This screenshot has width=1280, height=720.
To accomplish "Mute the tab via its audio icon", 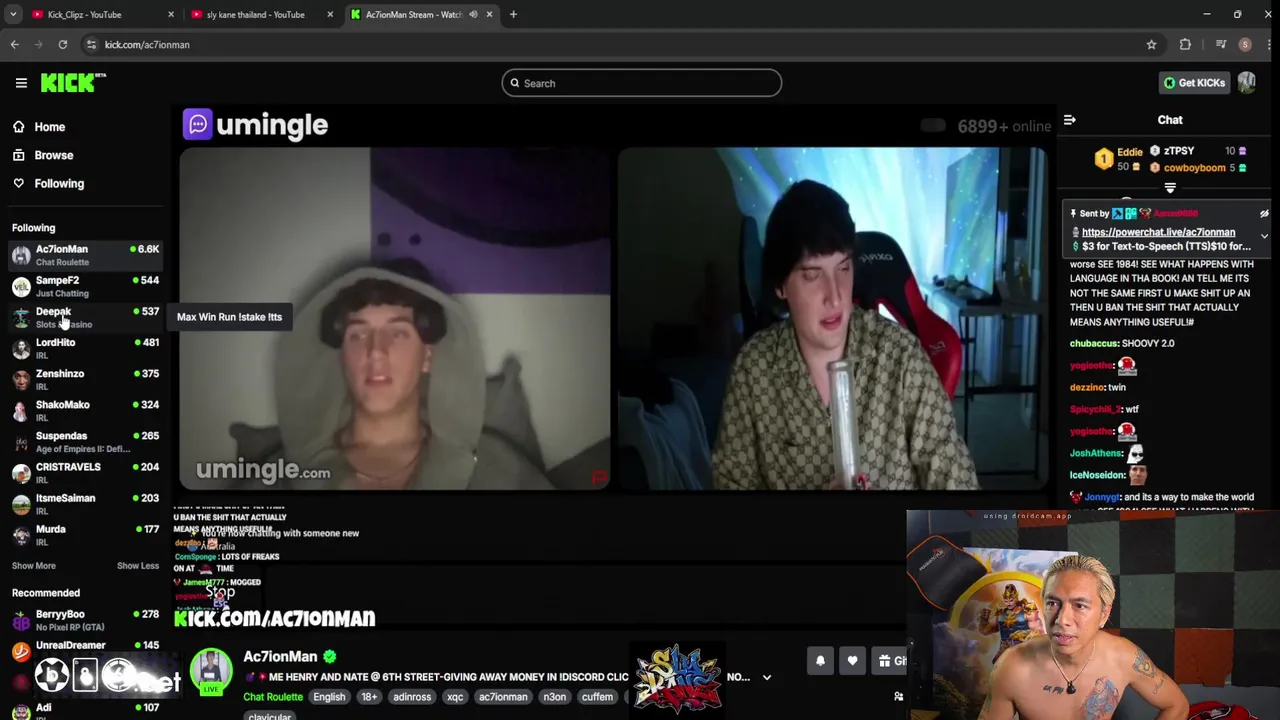I will 473,14.
